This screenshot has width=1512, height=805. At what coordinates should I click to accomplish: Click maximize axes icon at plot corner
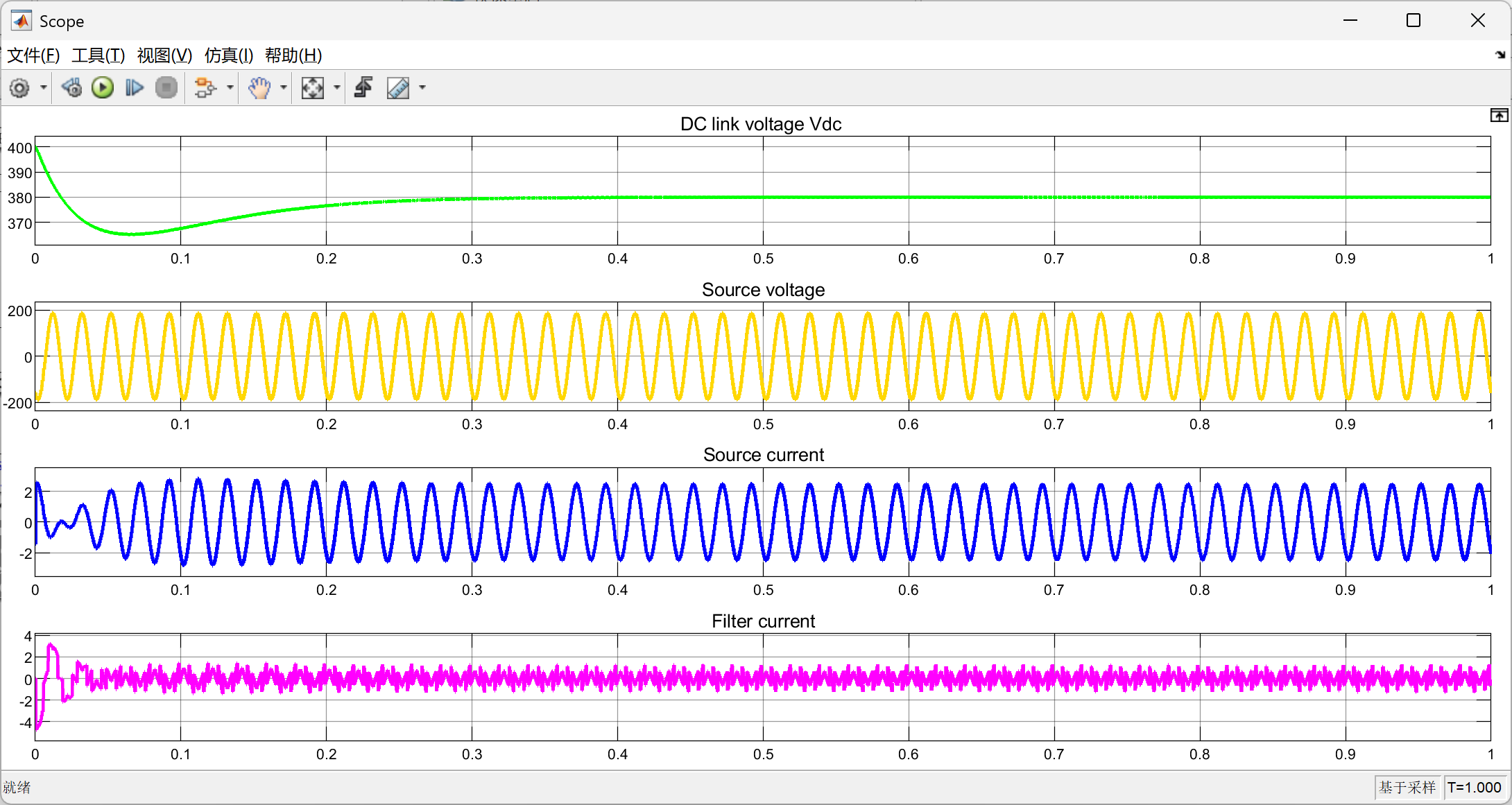[x=1499, y=116]
